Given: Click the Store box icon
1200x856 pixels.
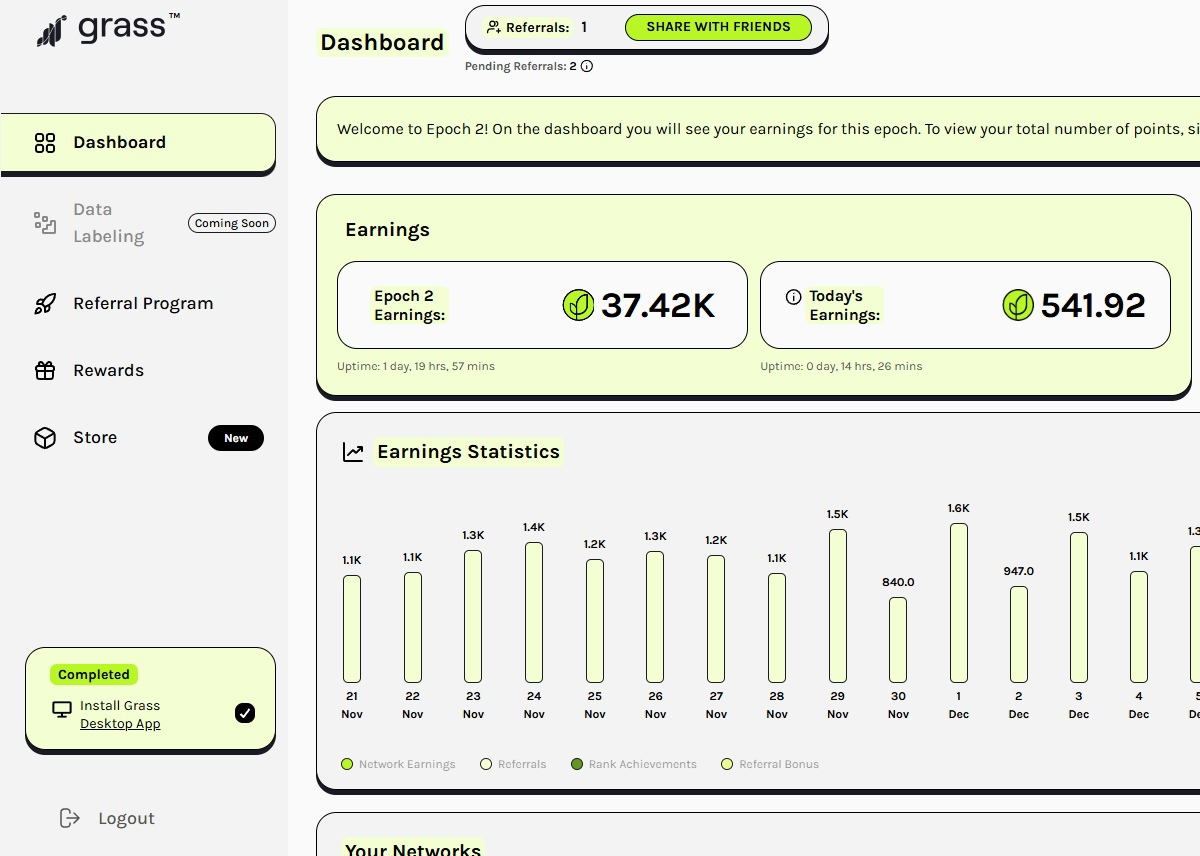Looking at the screenshot, I should click(x=45, y=438).
